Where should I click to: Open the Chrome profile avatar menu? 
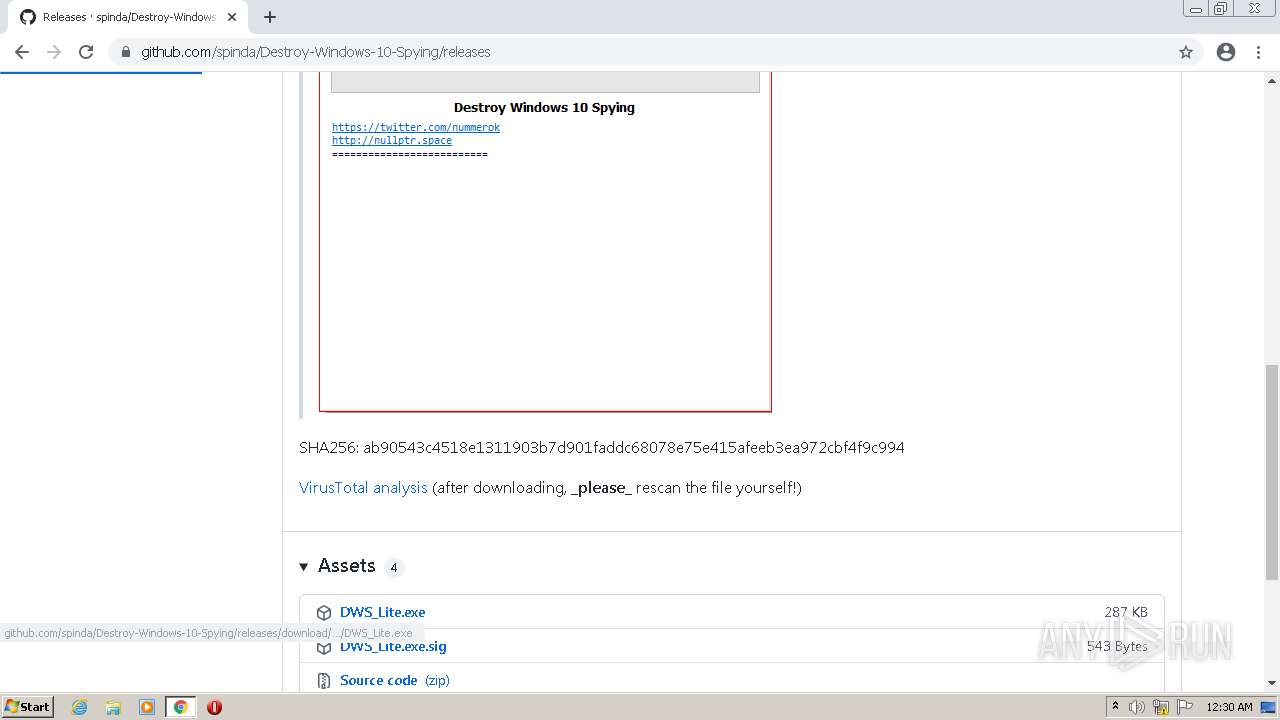pos(1226,52)
